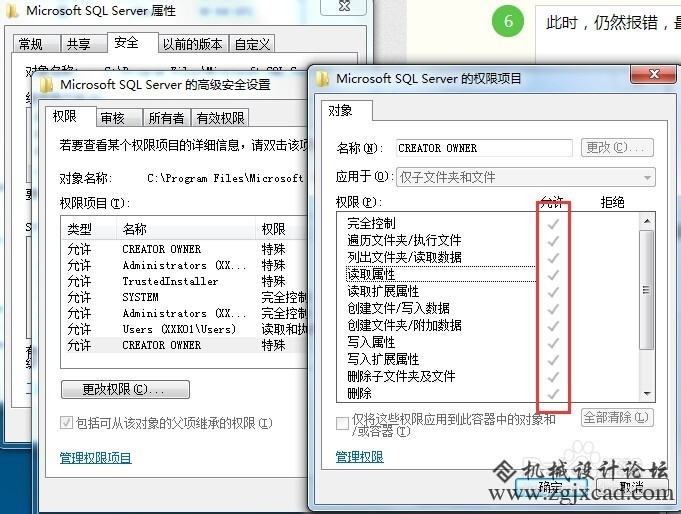
Task: Toggle 包括可从该对象的父项继承的权限 checkbox
Action: coord(66,422)
